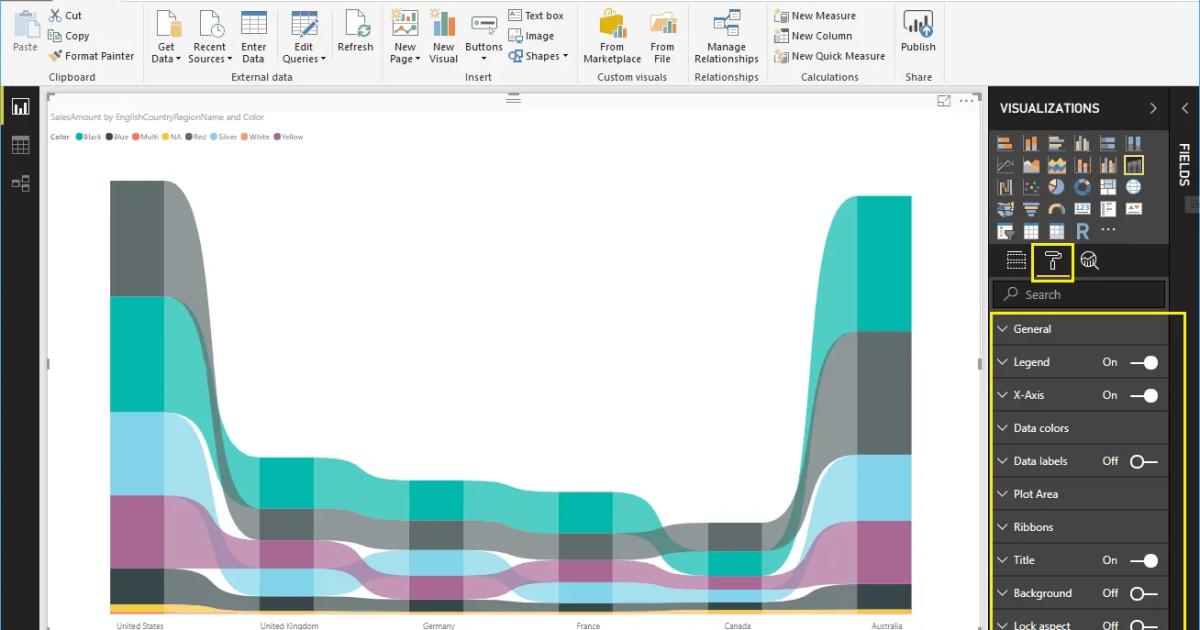Click the New Measure button
This screenshot has width=1200, height=630.
815,16
